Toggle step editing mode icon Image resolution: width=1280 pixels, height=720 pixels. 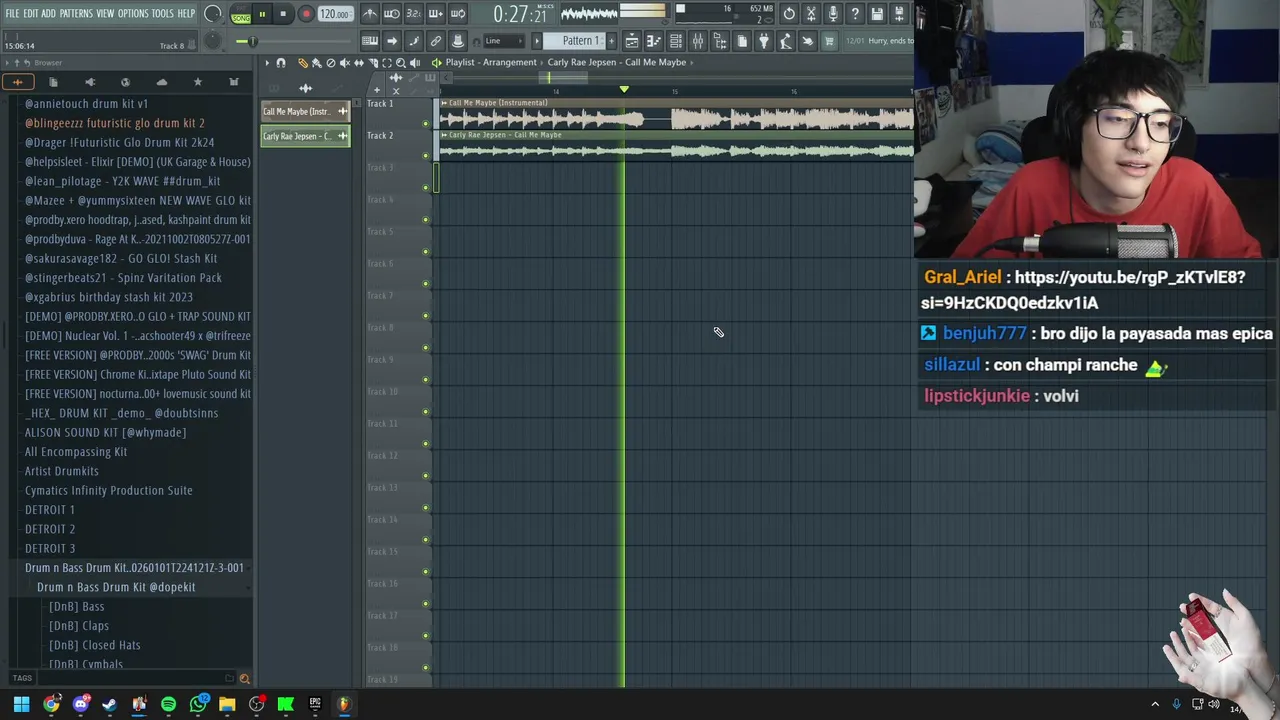pos(414,41)
